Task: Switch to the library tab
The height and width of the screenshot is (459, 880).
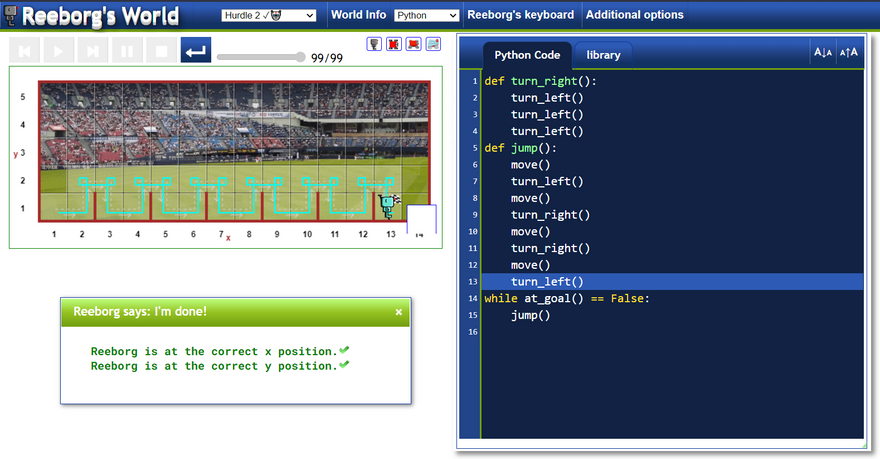Action: [603, 55]
